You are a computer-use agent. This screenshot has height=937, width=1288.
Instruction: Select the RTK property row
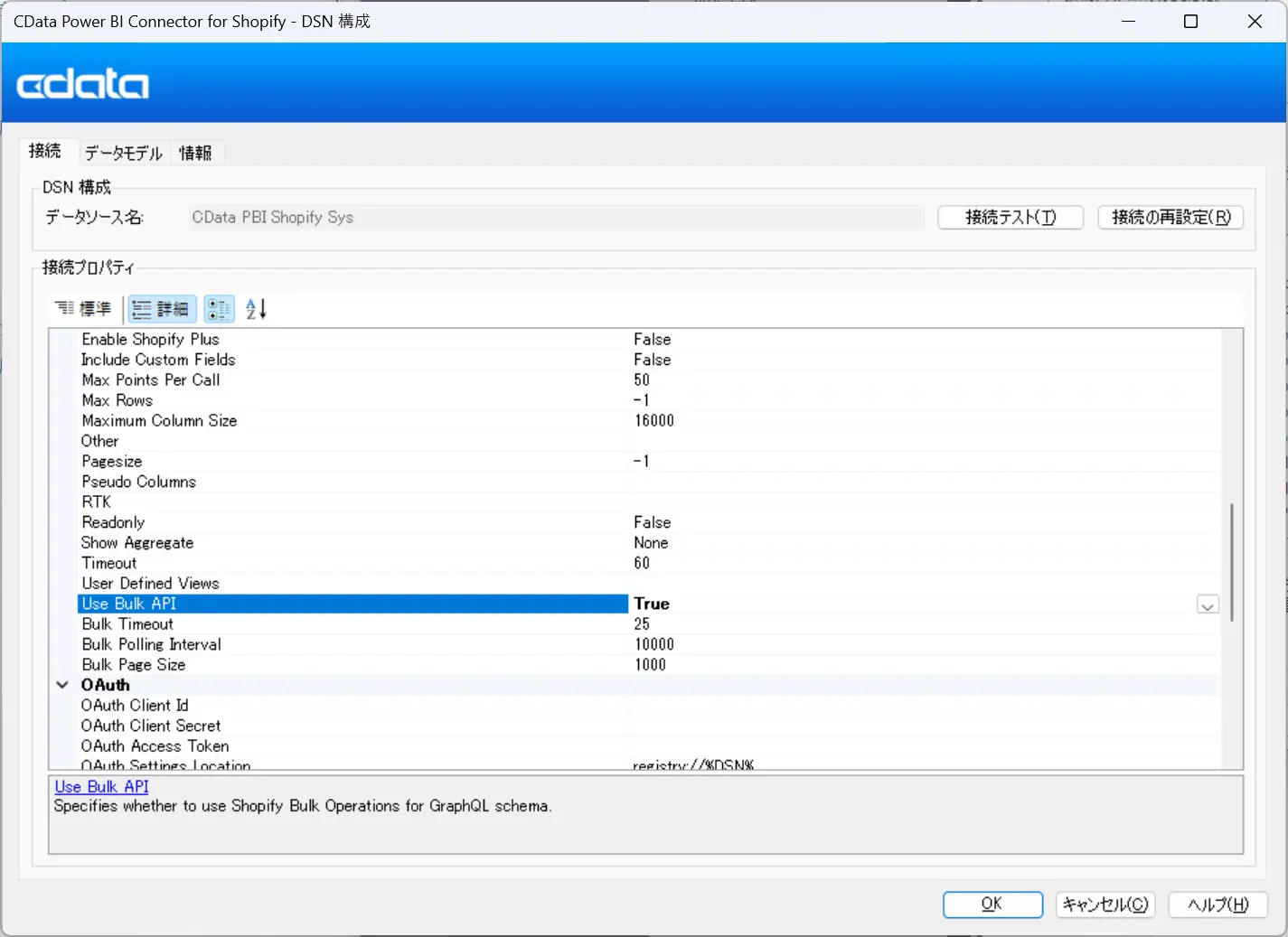(x=97, y=502)
